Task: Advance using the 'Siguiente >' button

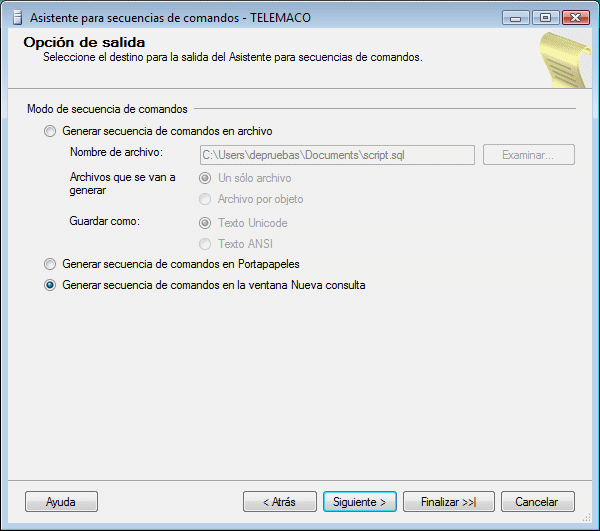Action: click(361, 501)
